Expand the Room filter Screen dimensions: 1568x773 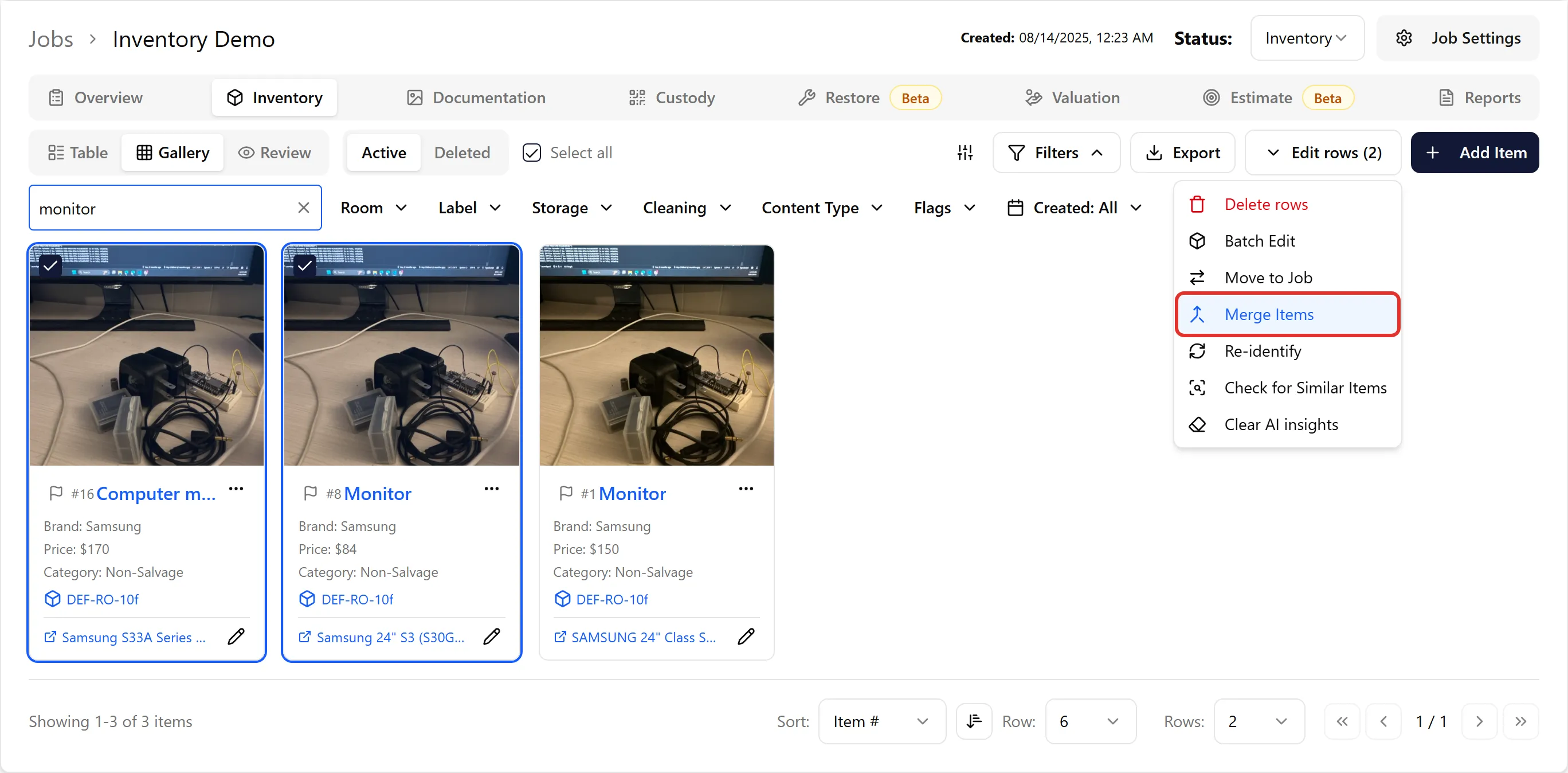click(x=374, y=208)
